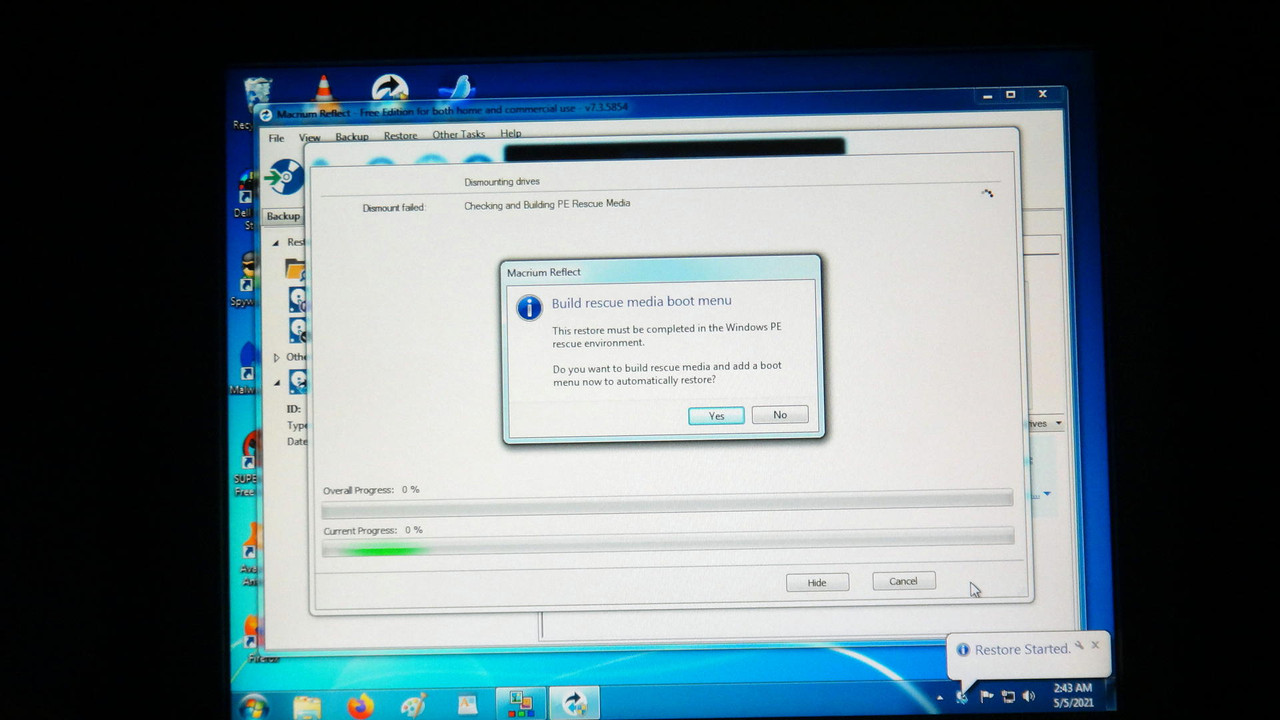Screen dimensions: 1280x720
Task: Open the volume tray icon
Action: tap(1029, 695)
